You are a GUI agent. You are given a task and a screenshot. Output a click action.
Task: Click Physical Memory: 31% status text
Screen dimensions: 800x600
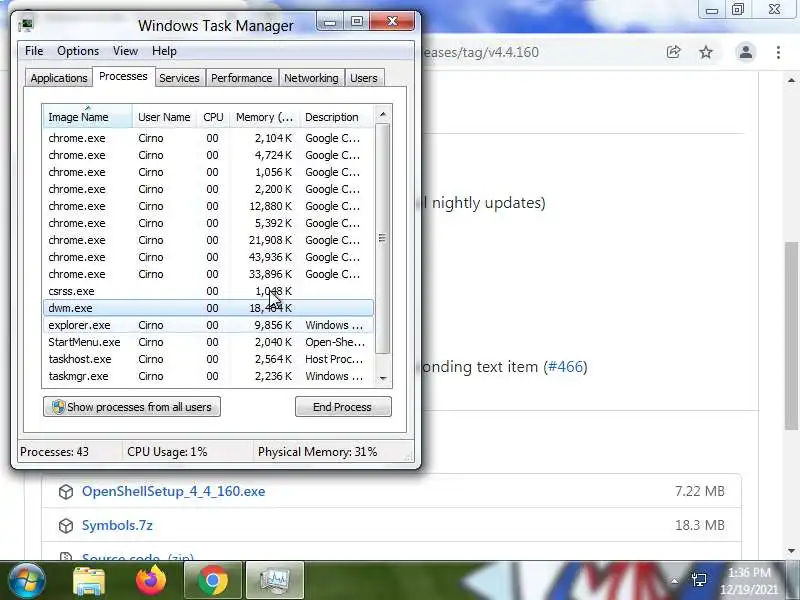click(x=317, y=452)
